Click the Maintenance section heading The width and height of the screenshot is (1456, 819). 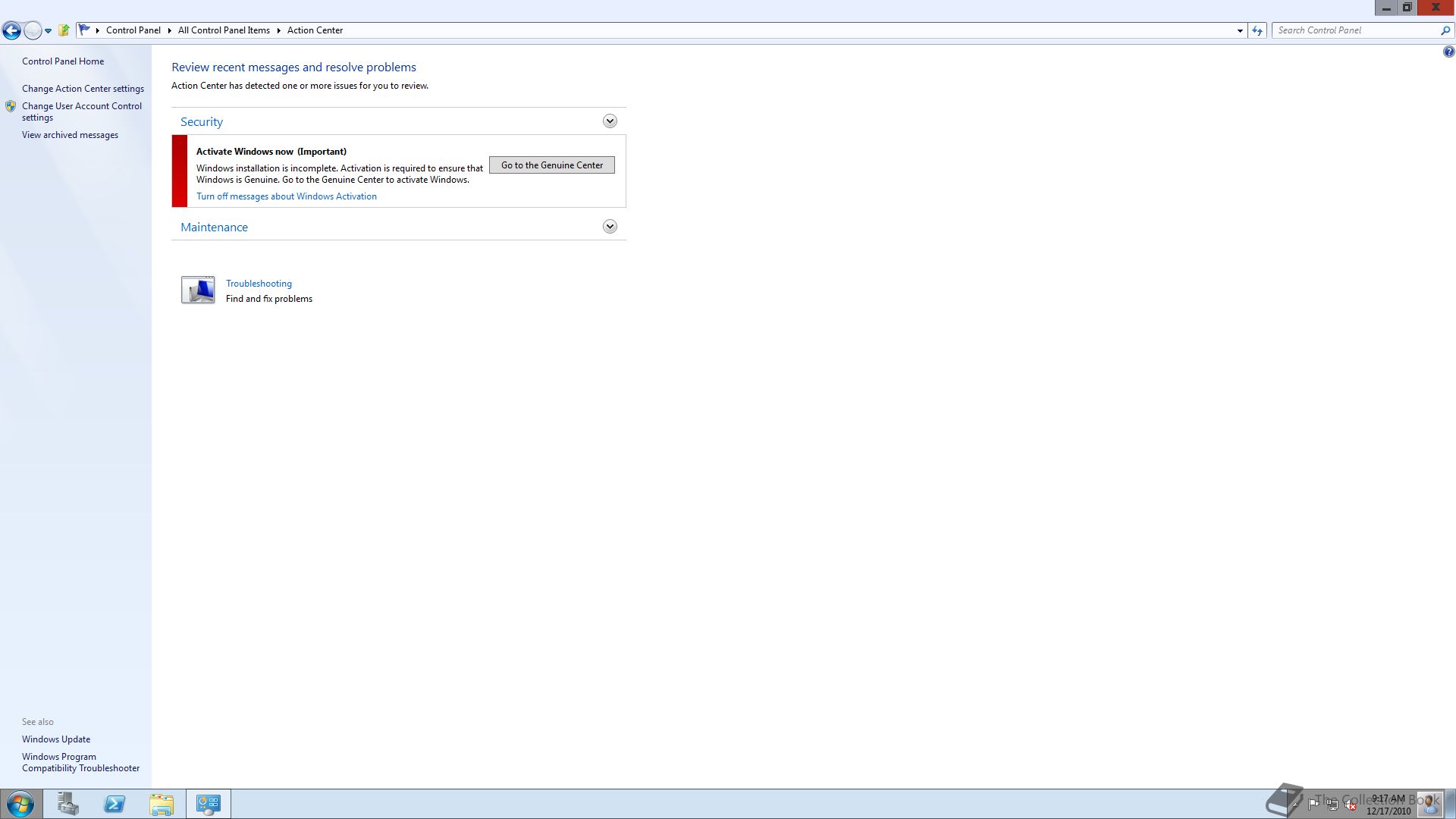(x=214, y=227)
